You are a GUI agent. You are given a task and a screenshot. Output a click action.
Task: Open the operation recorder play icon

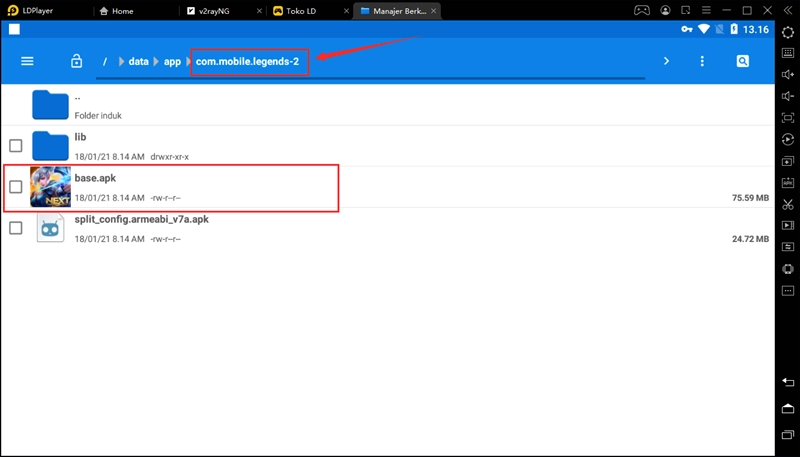[x=788, y=139]
